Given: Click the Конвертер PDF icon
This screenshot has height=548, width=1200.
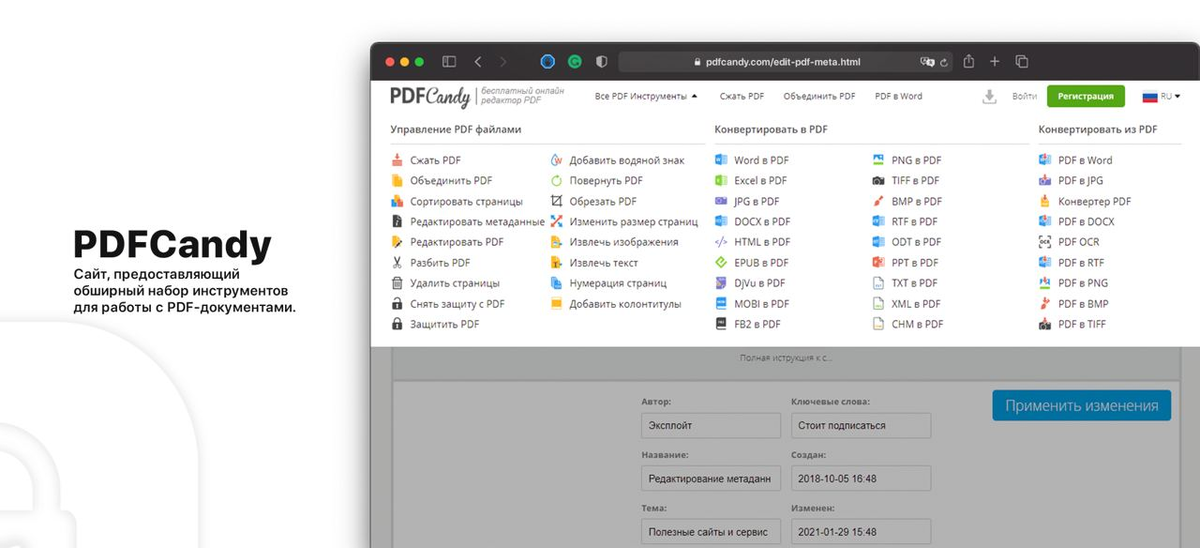Looking at the screenshot, I should pyautogui.click(x=1045, y=201).
